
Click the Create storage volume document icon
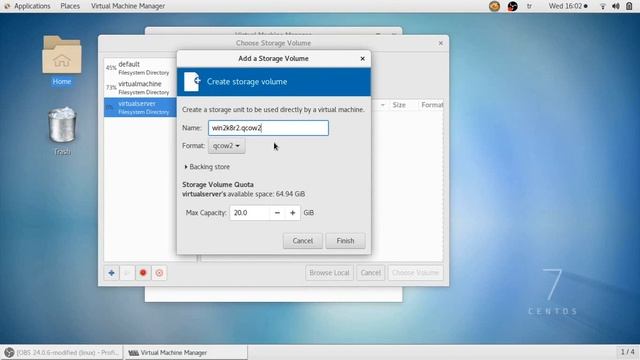point(191,82)
